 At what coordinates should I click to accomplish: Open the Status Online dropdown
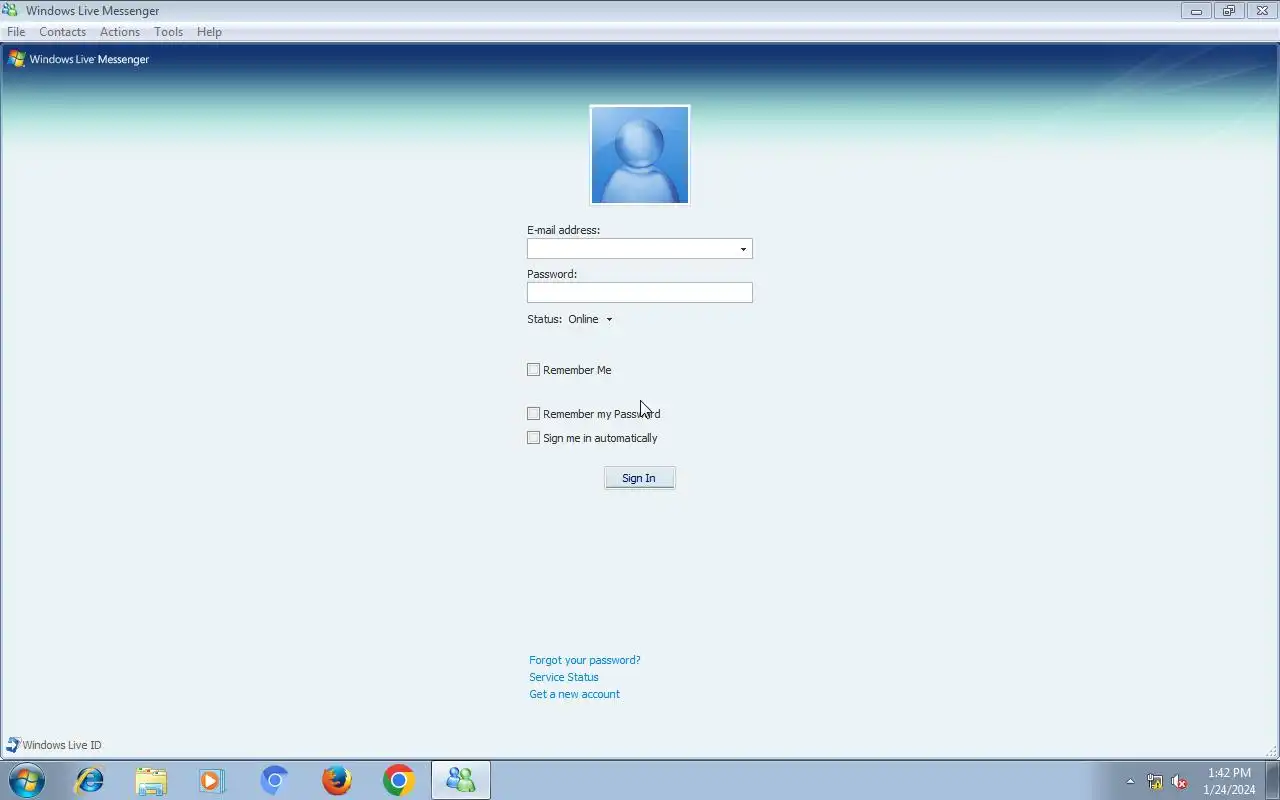(590, 319)
